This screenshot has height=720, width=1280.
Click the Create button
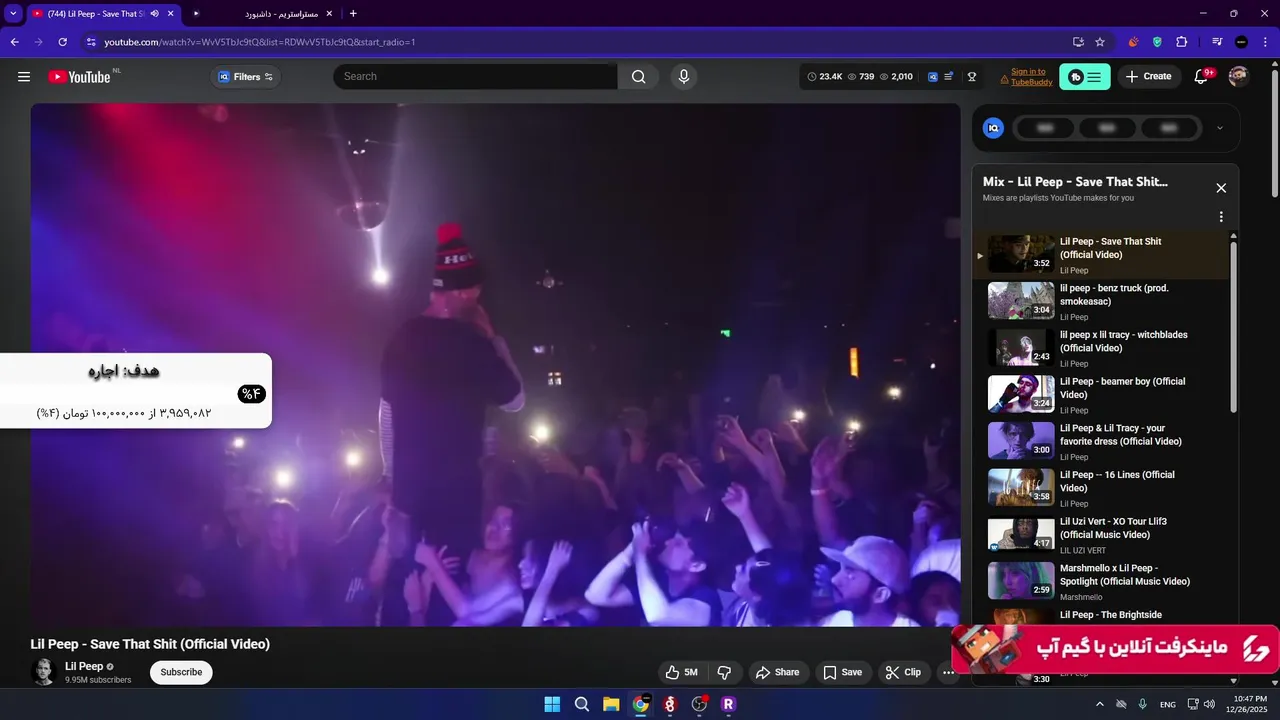click(x=1149, y=77)
